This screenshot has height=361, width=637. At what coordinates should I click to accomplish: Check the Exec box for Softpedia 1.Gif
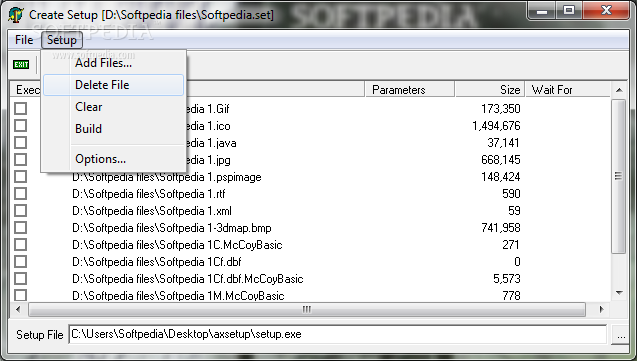(20, 108)
